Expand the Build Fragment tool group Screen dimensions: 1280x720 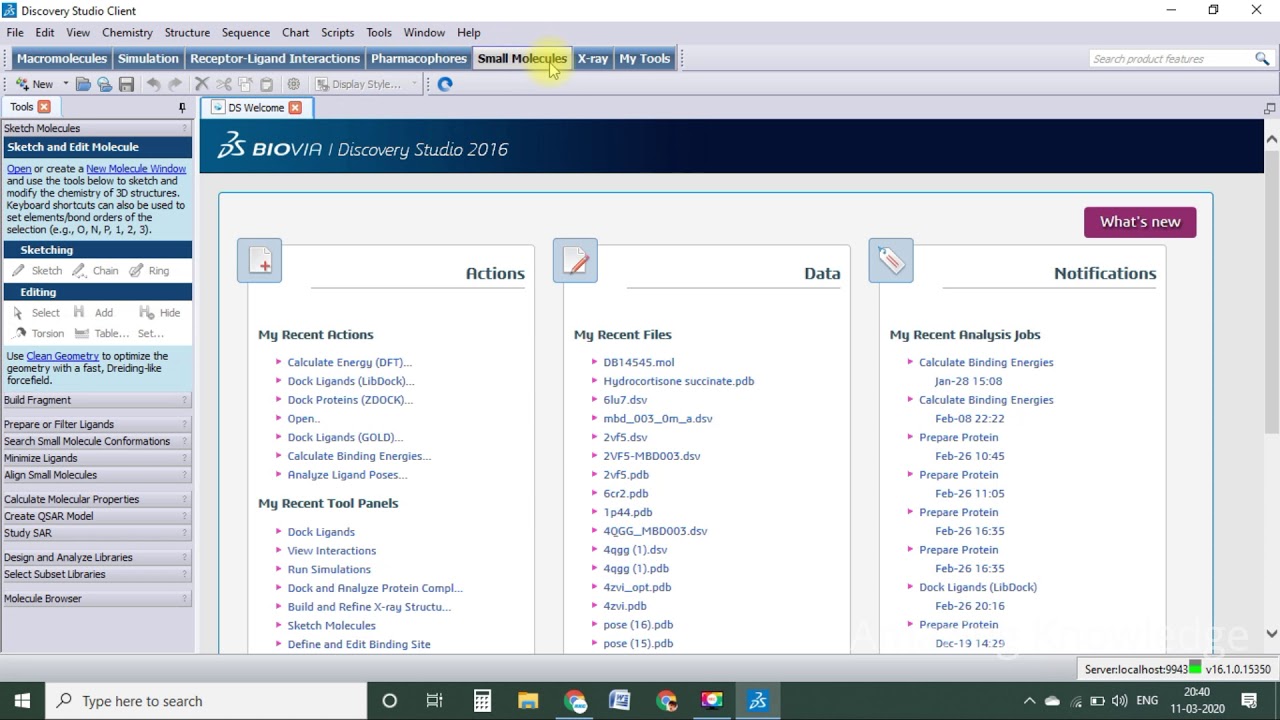point(96,400)
